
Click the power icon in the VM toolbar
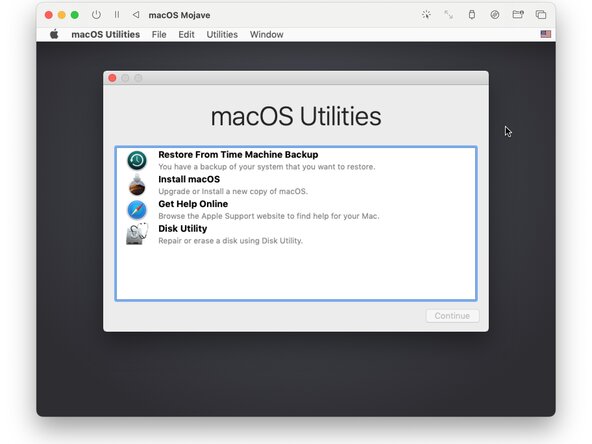[x=96, y=15]
